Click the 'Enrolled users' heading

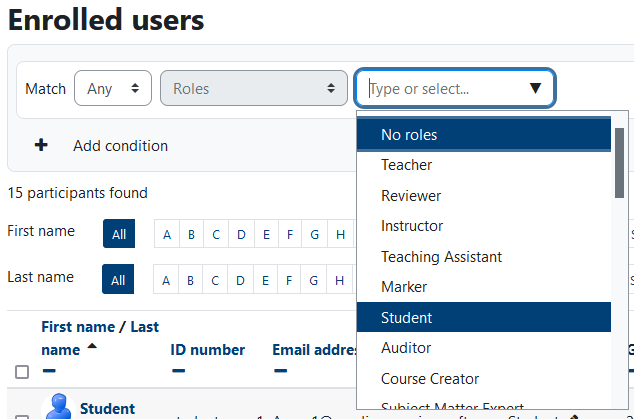coord(106,19)
